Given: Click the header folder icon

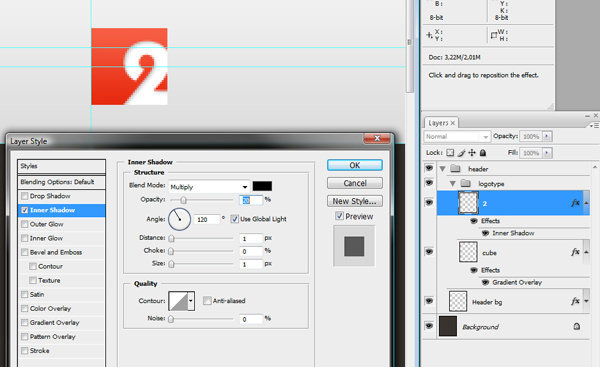Looking at the screenshot, I should click(x=455, y=168).
